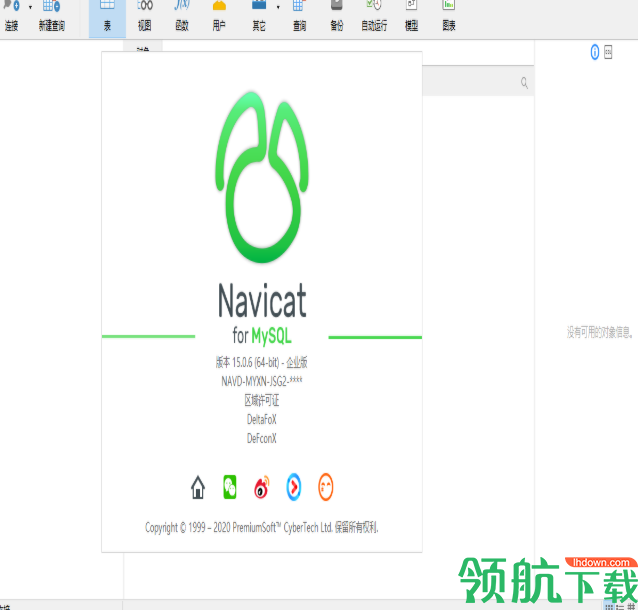Open the View (视图) toolbar icon
This screenshot has width=638, height=610.
(145, 16)
